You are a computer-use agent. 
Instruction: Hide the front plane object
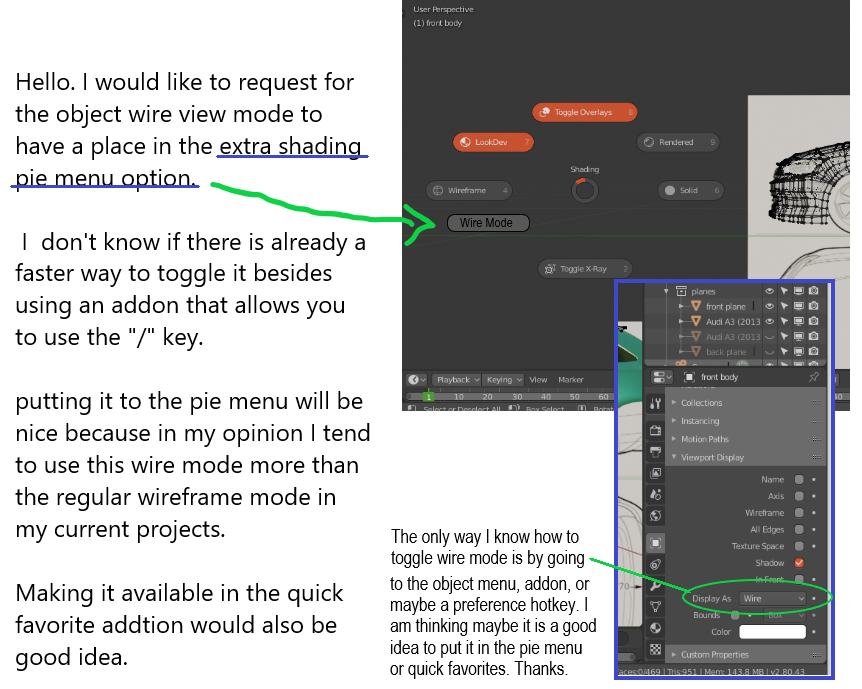coord(770,306)
